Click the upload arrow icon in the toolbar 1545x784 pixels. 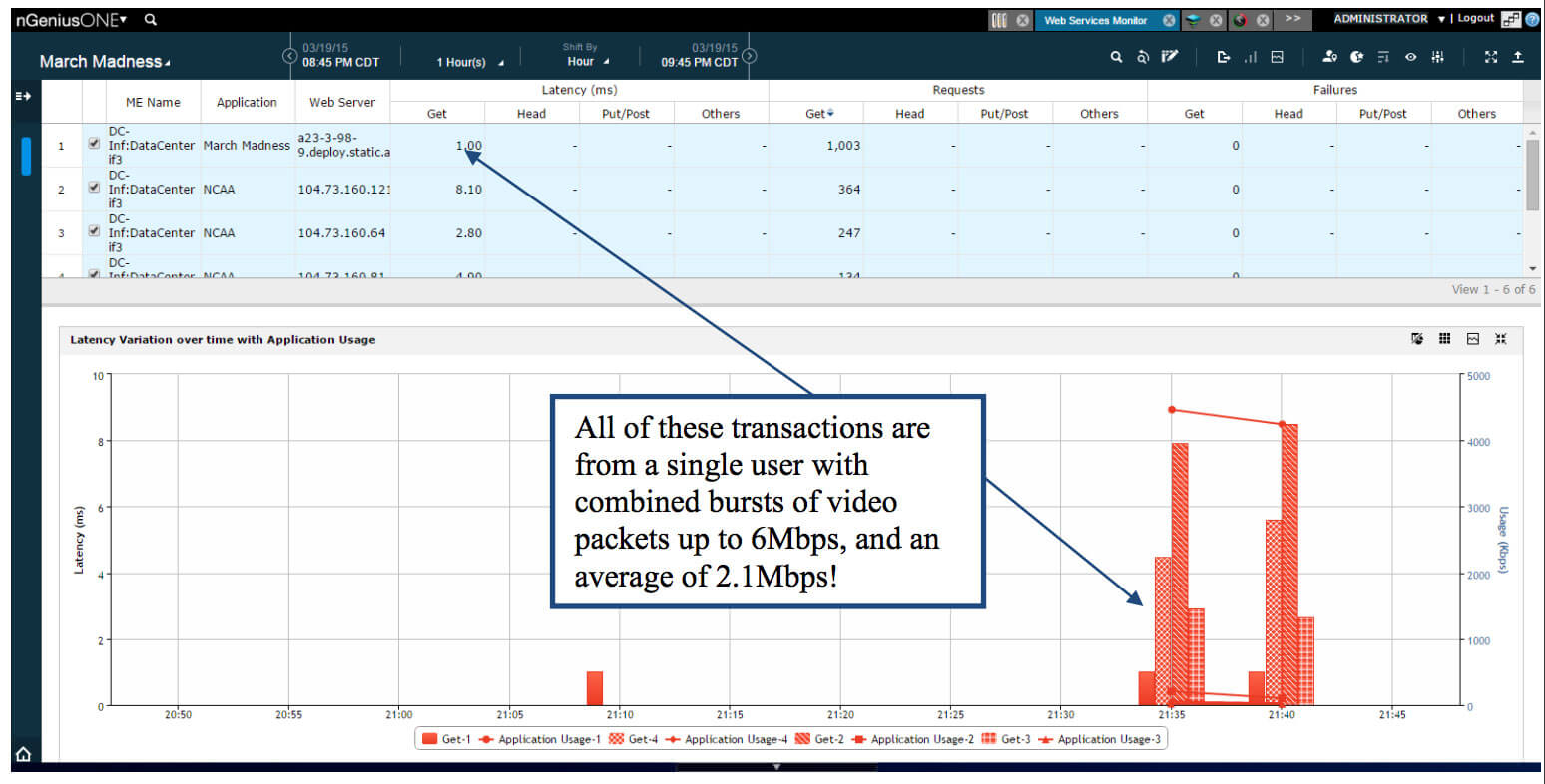[x=1518, y=58]
